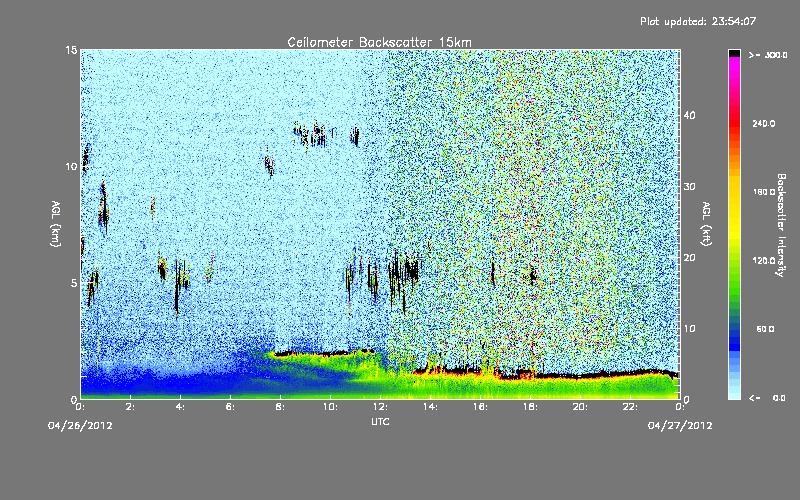Image resolution: width=800 pixels, height=500 pixels.
Task: Pick the black swatch atop the colorbar
Action: point(734,53)
